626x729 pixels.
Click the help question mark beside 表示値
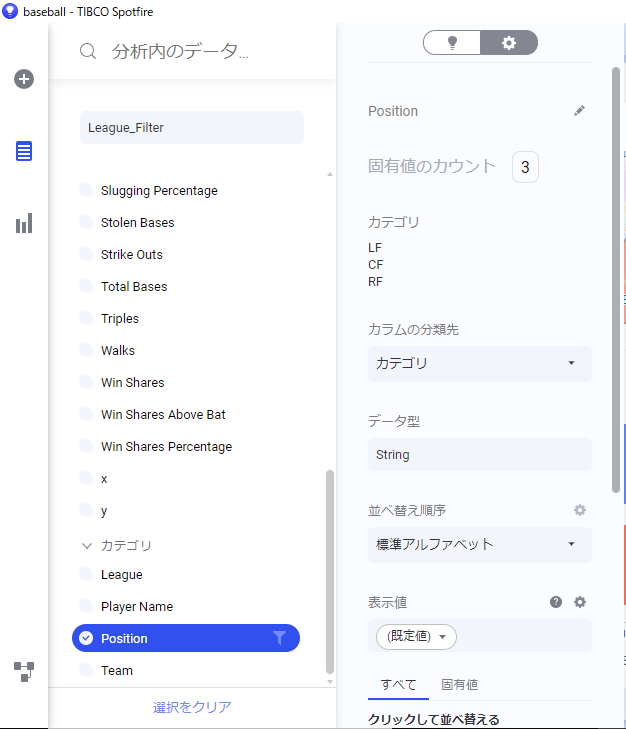[556, 602]
